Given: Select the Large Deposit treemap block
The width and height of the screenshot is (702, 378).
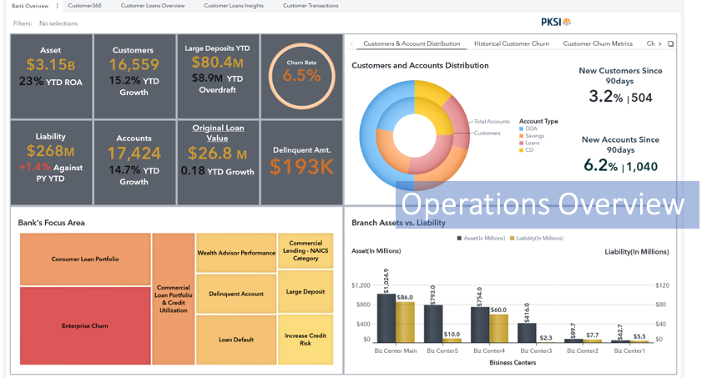Looking at the screenshot, I should coord(306,292).
